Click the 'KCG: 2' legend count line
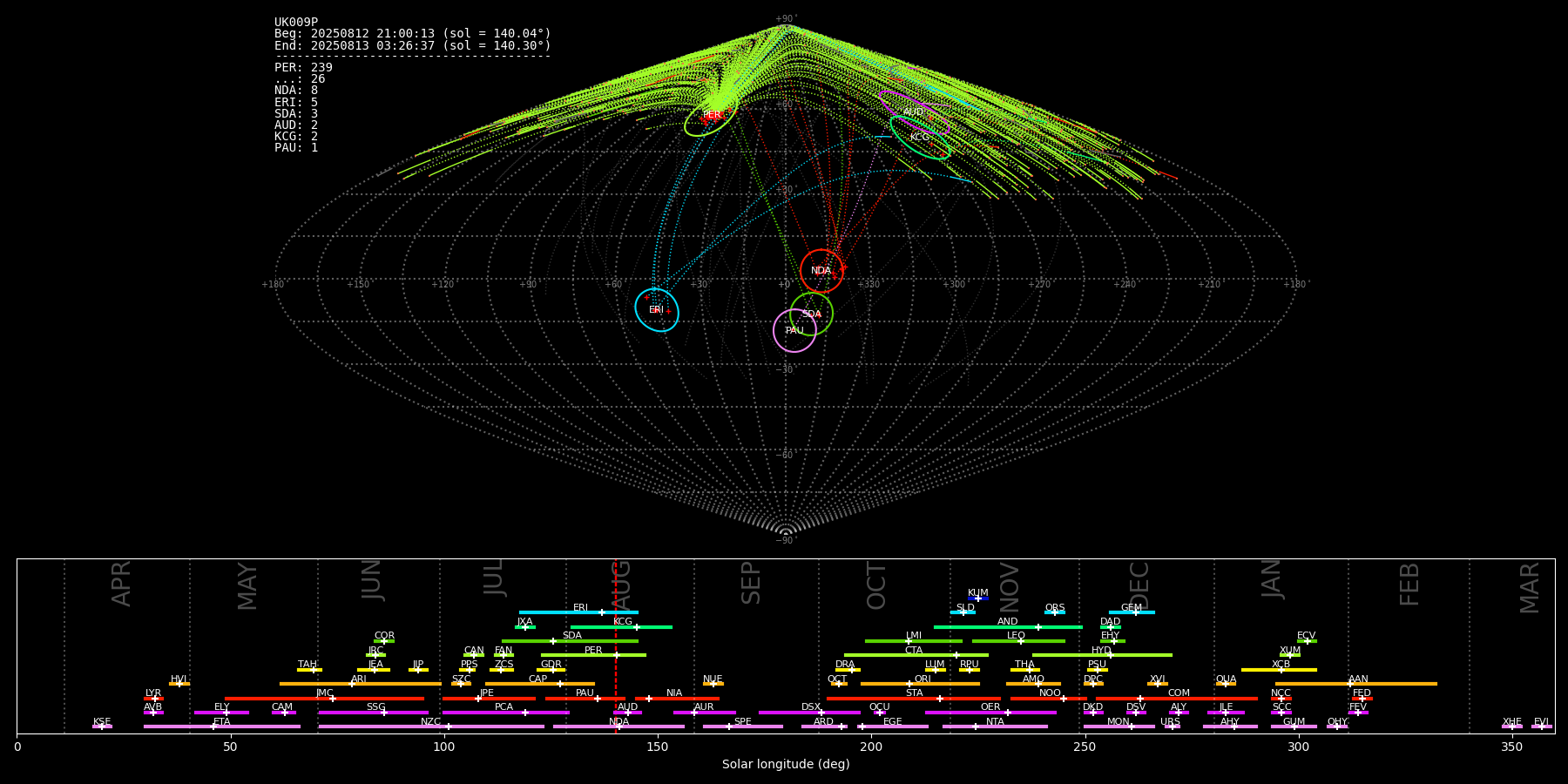Image resolution: width=1568 pixels, height=784 pixels. click(x=296, y=137)
